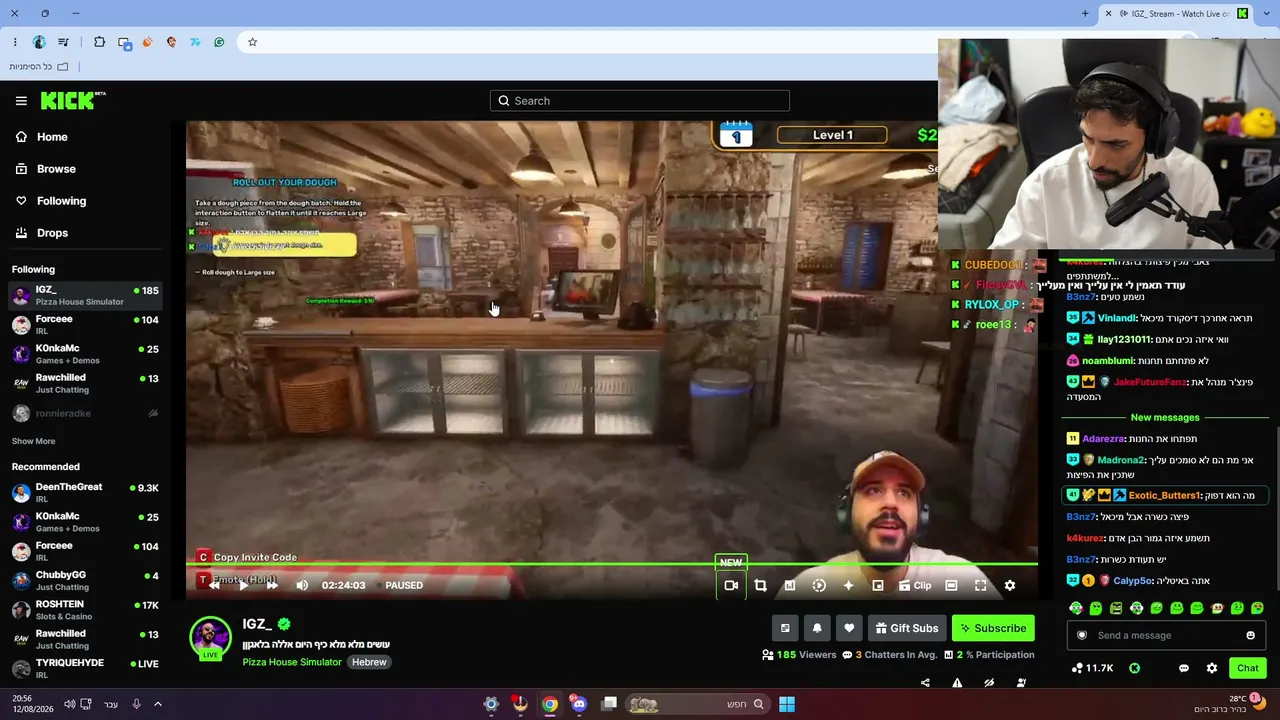The width and height of the screenshot is (1280, 720).
Task: Open ChubbyGG recommended channel
Action: click(x=86, y=580)
